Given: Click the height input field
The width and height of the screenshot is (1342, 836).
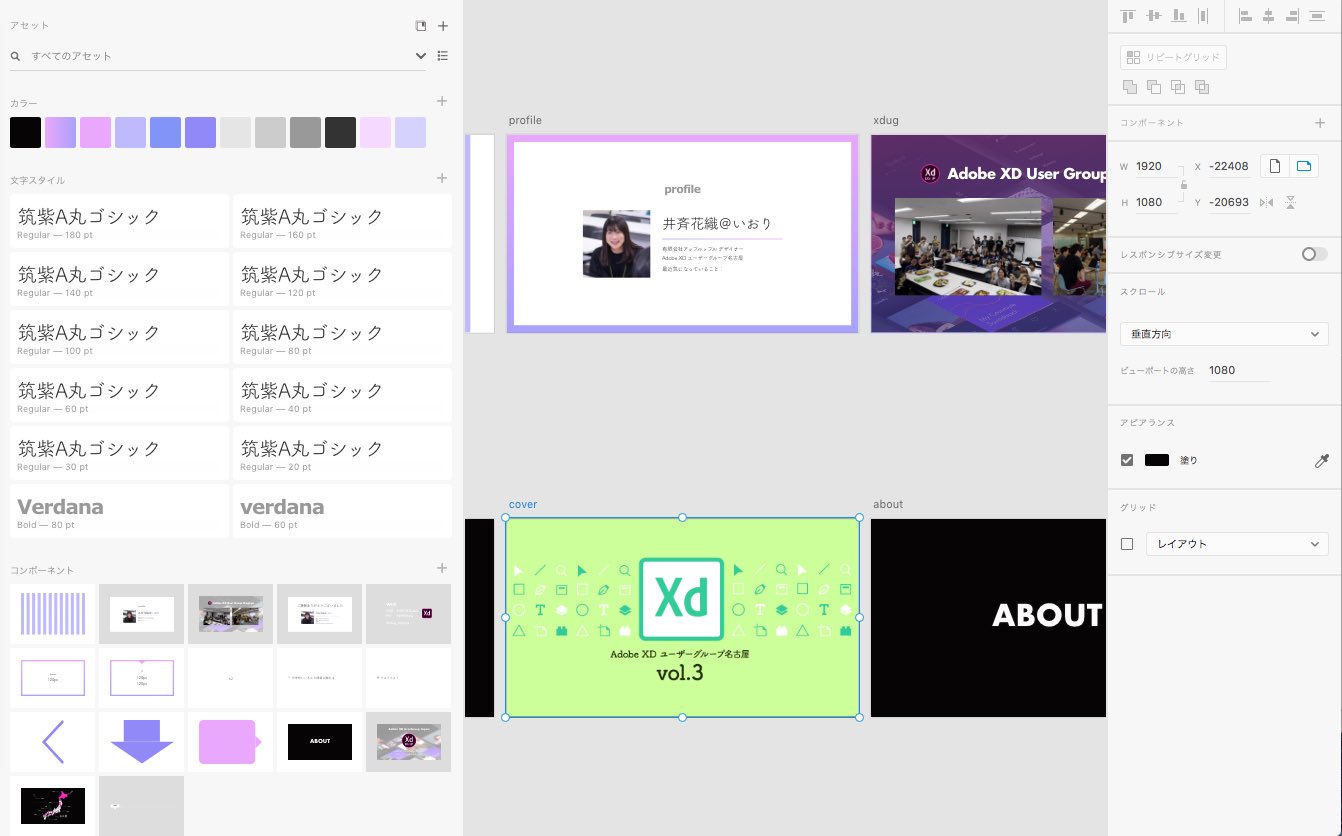Looking at the screenshot, I should point(1156,202).
